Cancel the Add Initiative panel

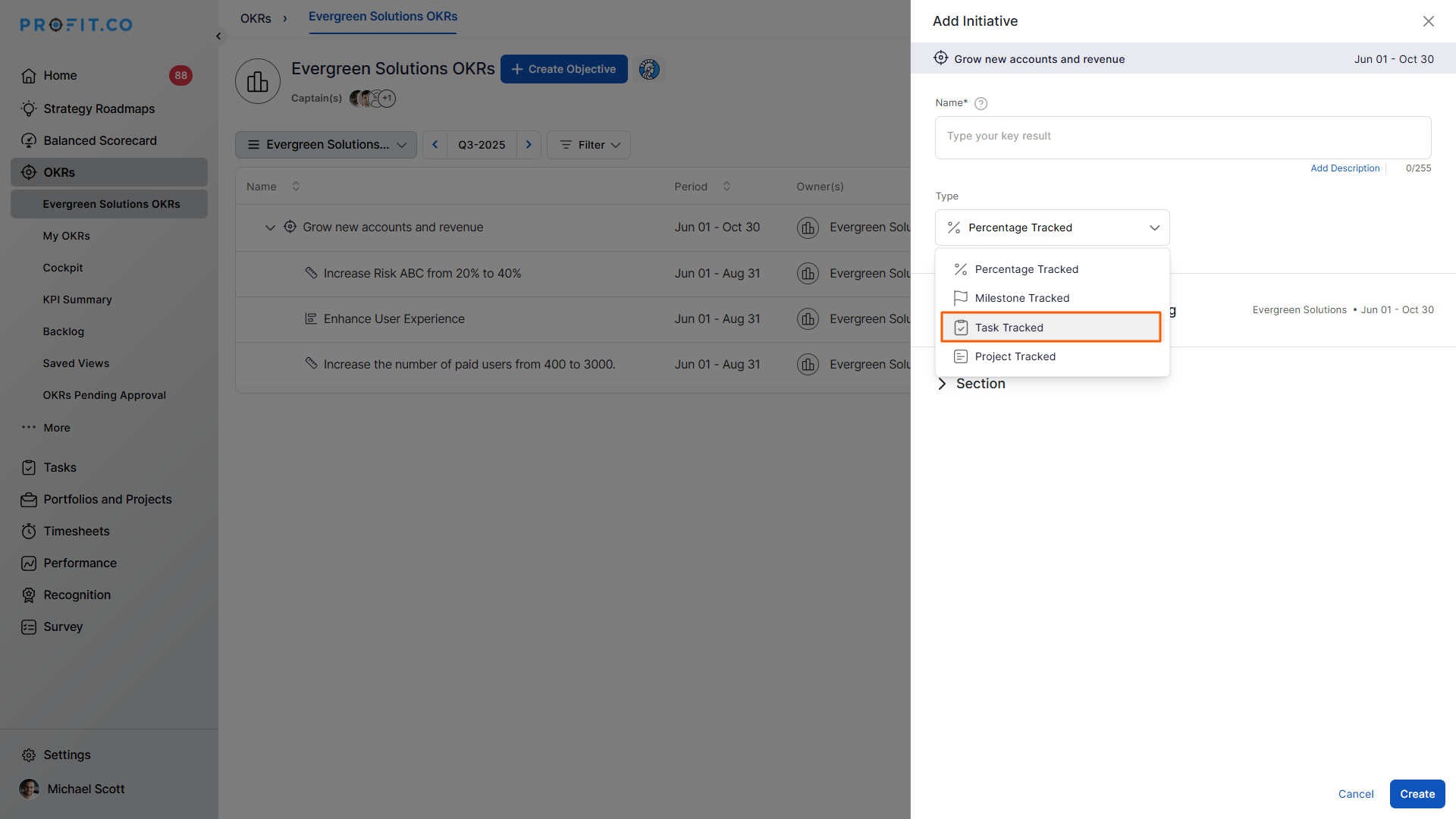(x=1355, y=794)
